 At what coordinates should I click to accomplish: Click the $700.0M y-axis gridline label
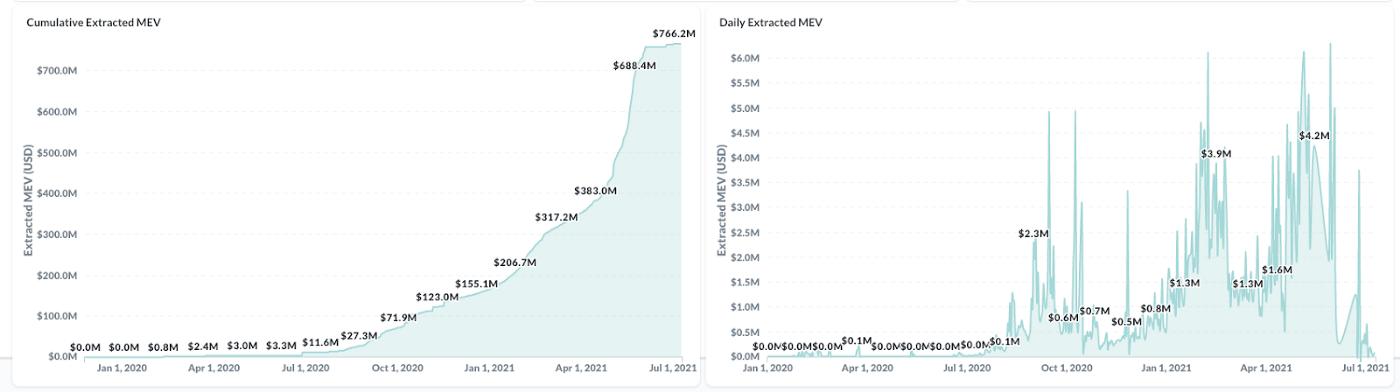tap(55, 71)
